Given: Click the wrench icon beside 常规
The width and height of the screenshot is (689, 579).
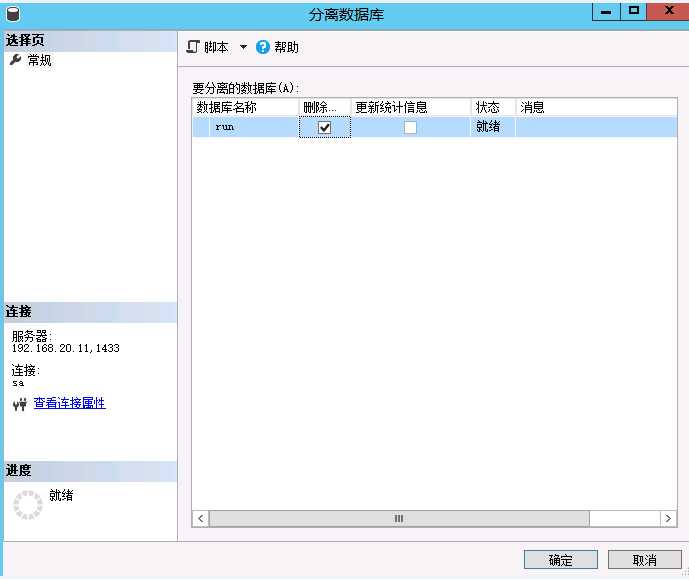Looking at the screenshot, I should coord(15,60).
